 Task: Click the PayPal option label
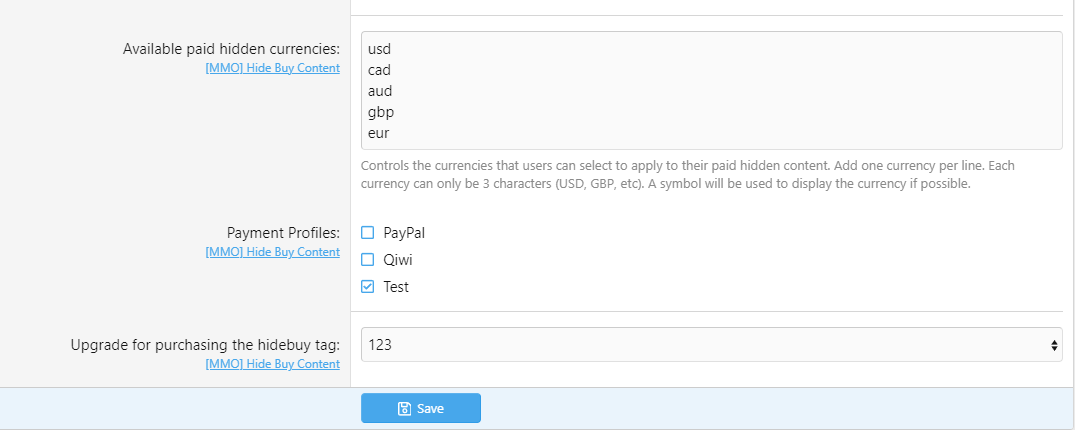(405, 232)
